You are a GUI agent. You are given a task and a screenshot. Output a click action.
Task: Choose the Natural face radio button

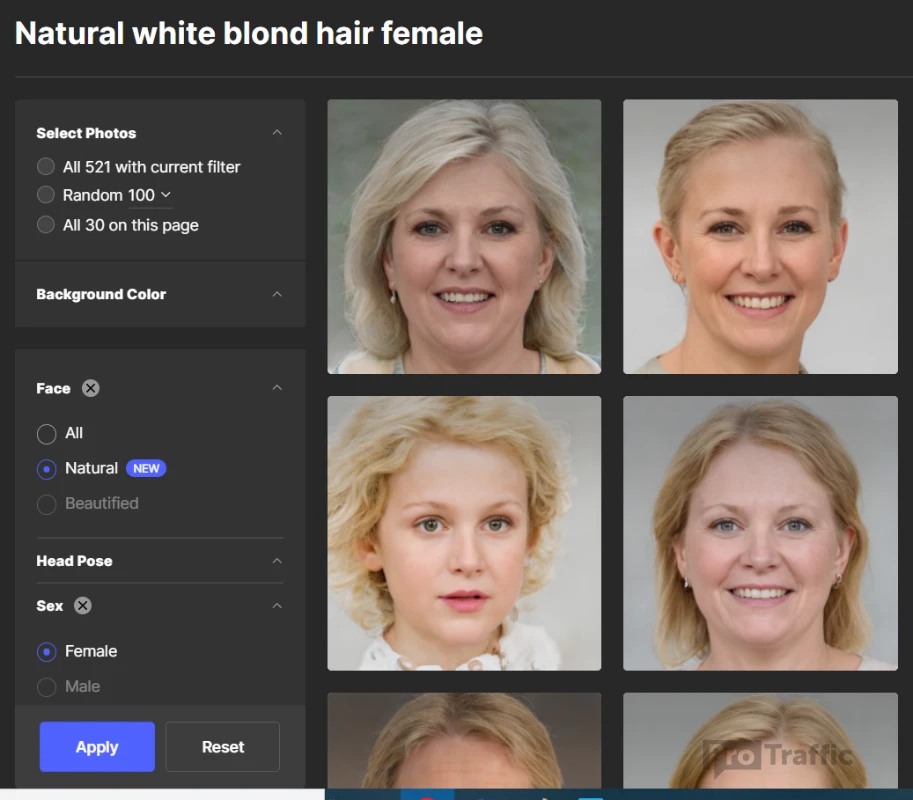pyautogui.click(x=47, y=469)
